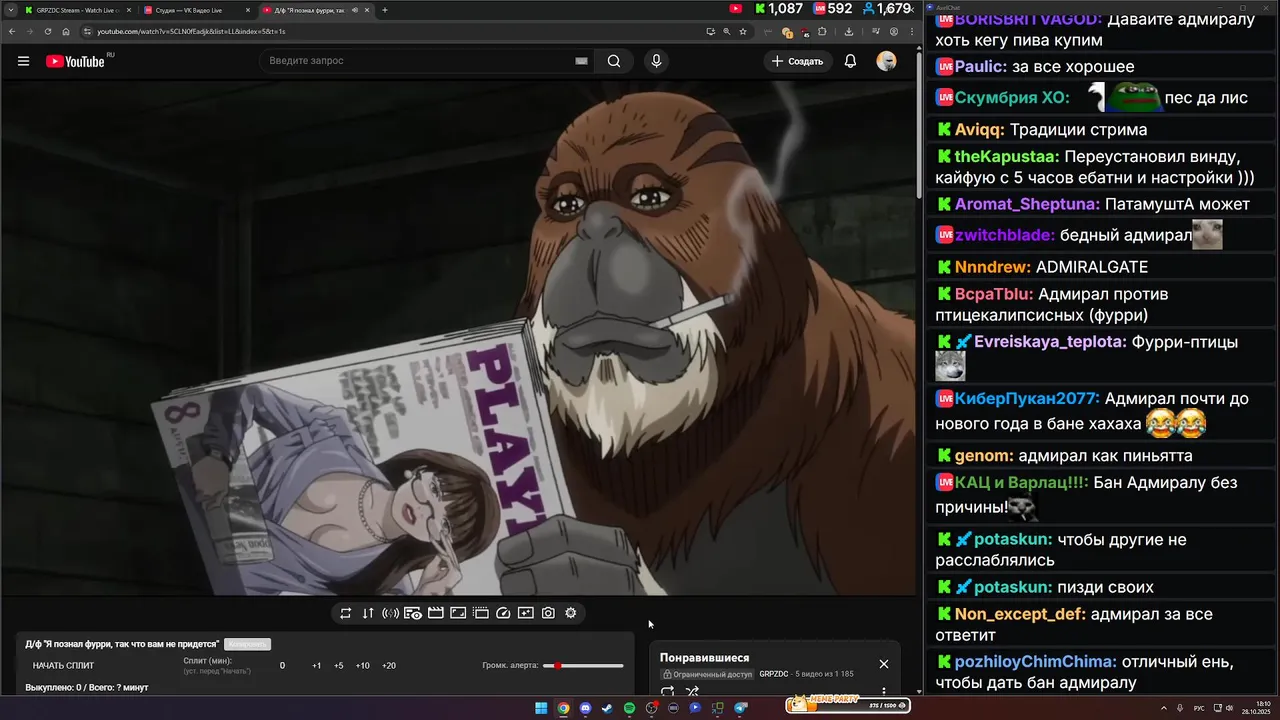This screenshot has width=1280, height=720.
Task: Adjust the "Громк. алерта" volume slider
Action: pos(583,665)
